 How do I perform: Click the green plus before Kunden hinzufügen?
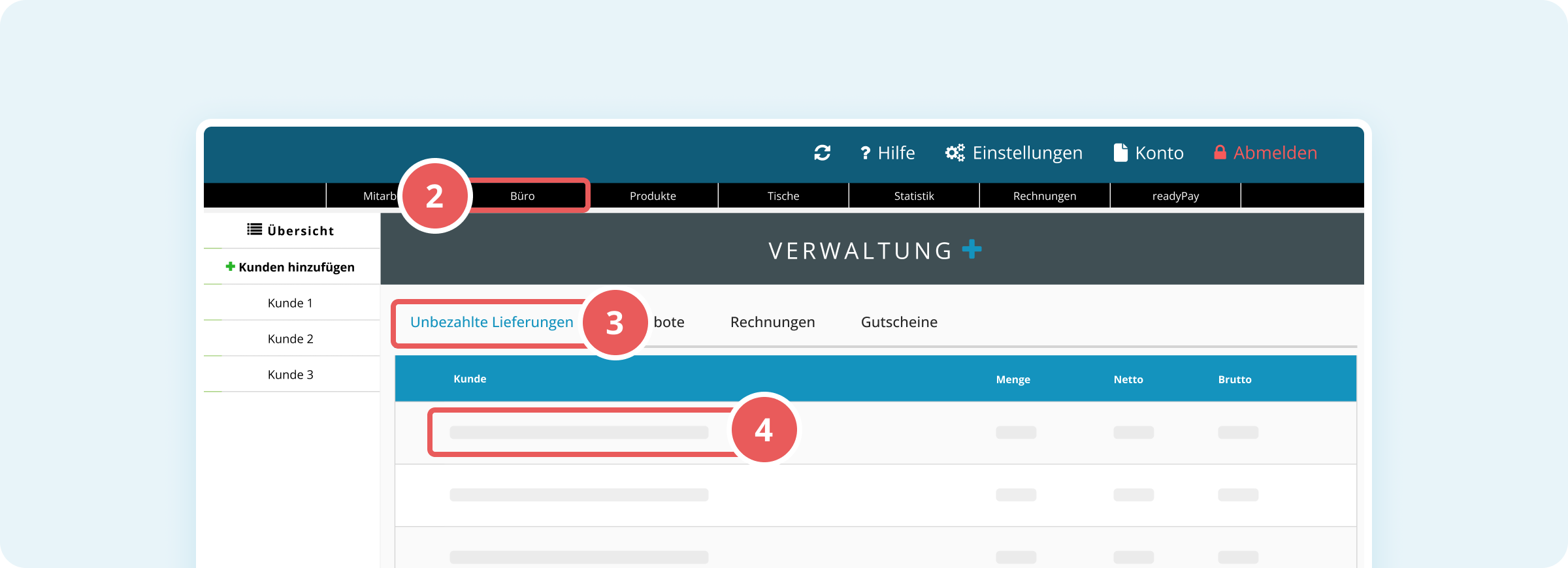point(230,266)
